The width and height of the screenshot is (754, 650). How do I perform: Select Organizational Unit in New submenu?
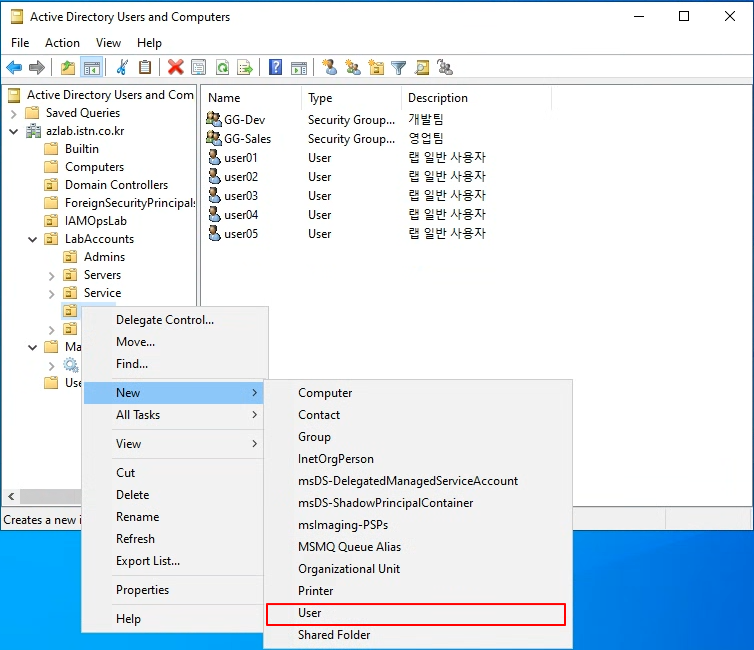click(x=417, y=569)
